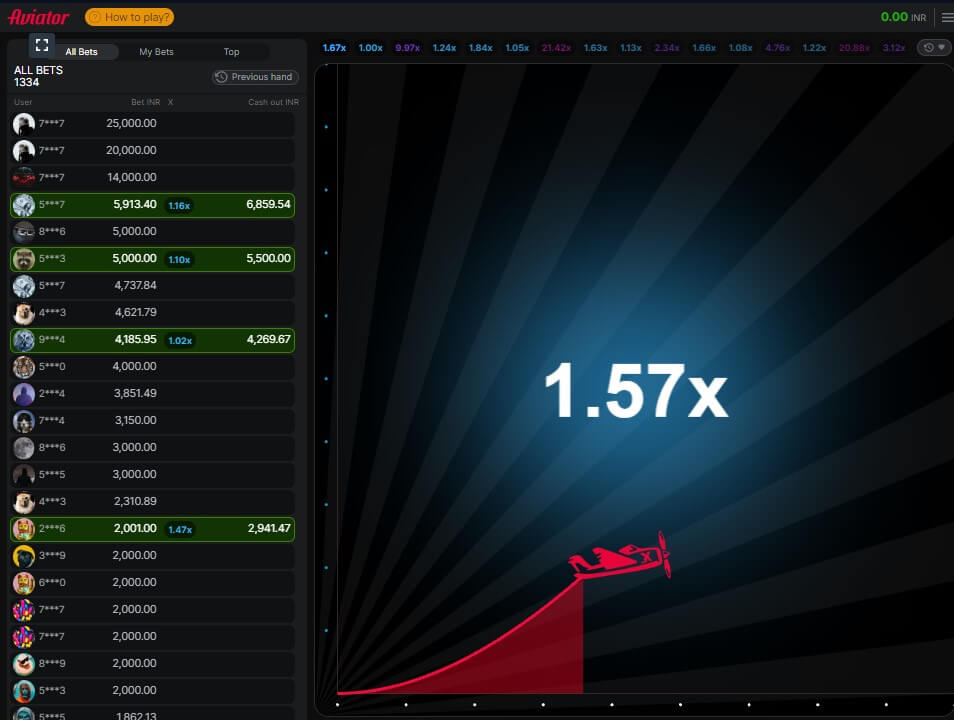The height and width of the screenshot is (720, 954).
Task: Click the 0.00 INR balance
Action: [903, 17]
